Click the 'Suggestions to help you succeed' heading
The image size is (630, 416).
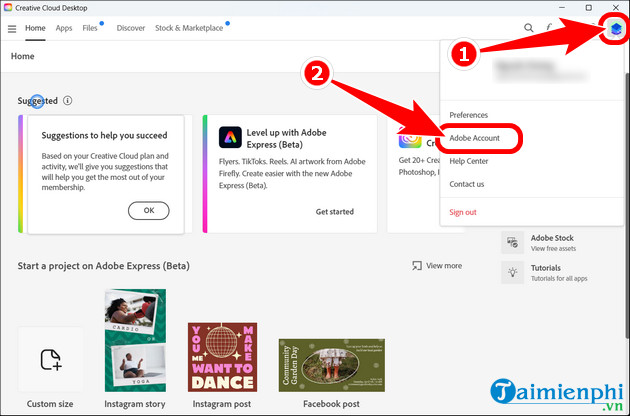[104, 135]
